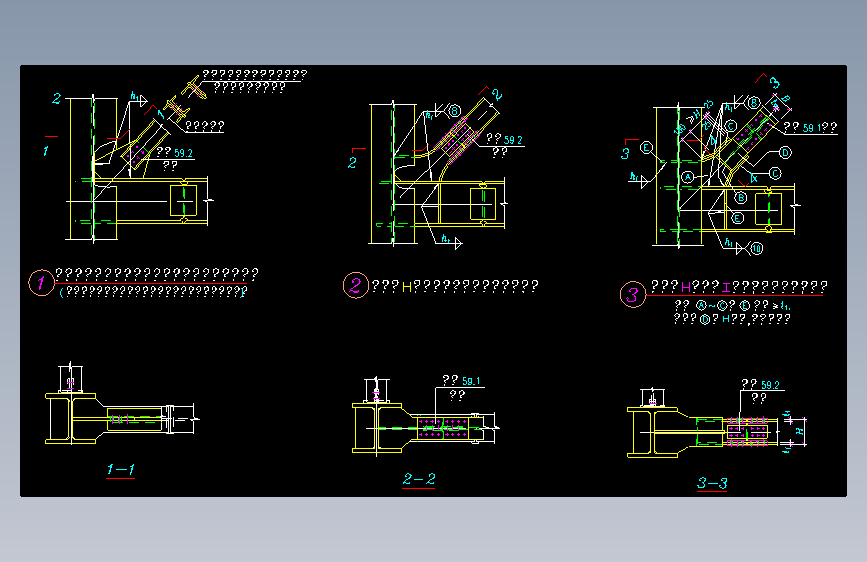The height and width of the screenshot is (562, 867).
Task: Select the circled number 3 detail marker
Action: [x=633, y=294]
